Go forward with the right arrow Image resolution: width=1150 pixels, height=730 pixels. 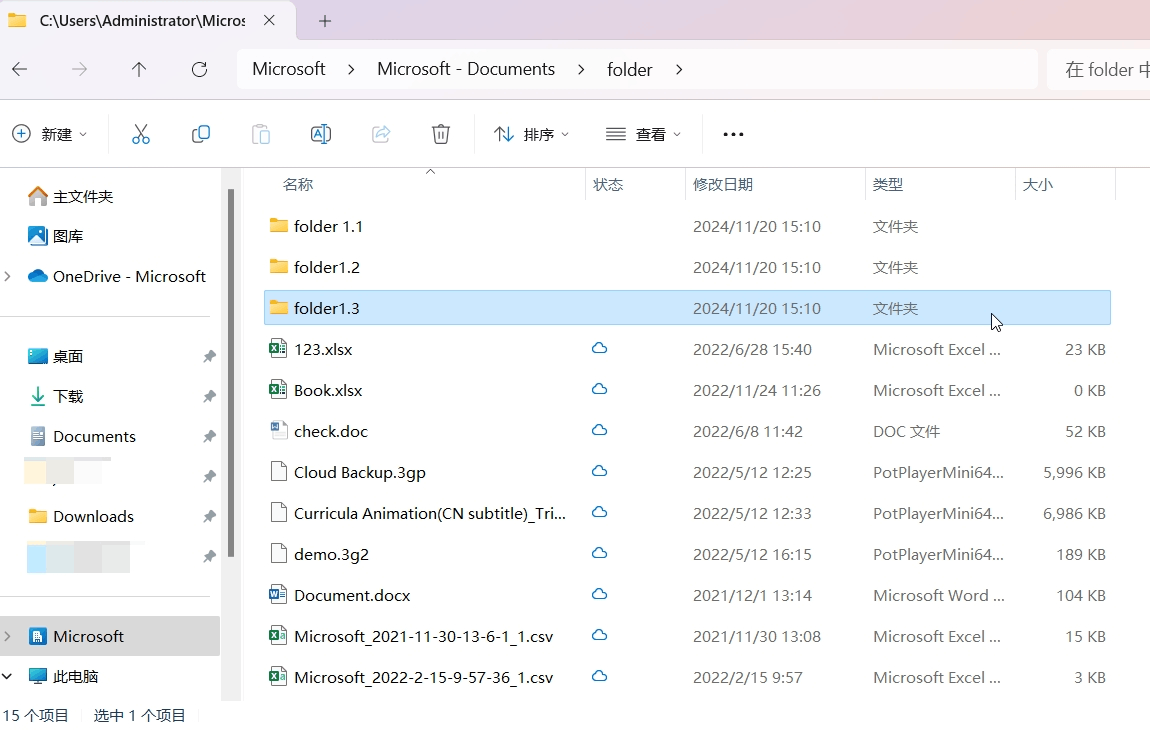pos(79,70)
